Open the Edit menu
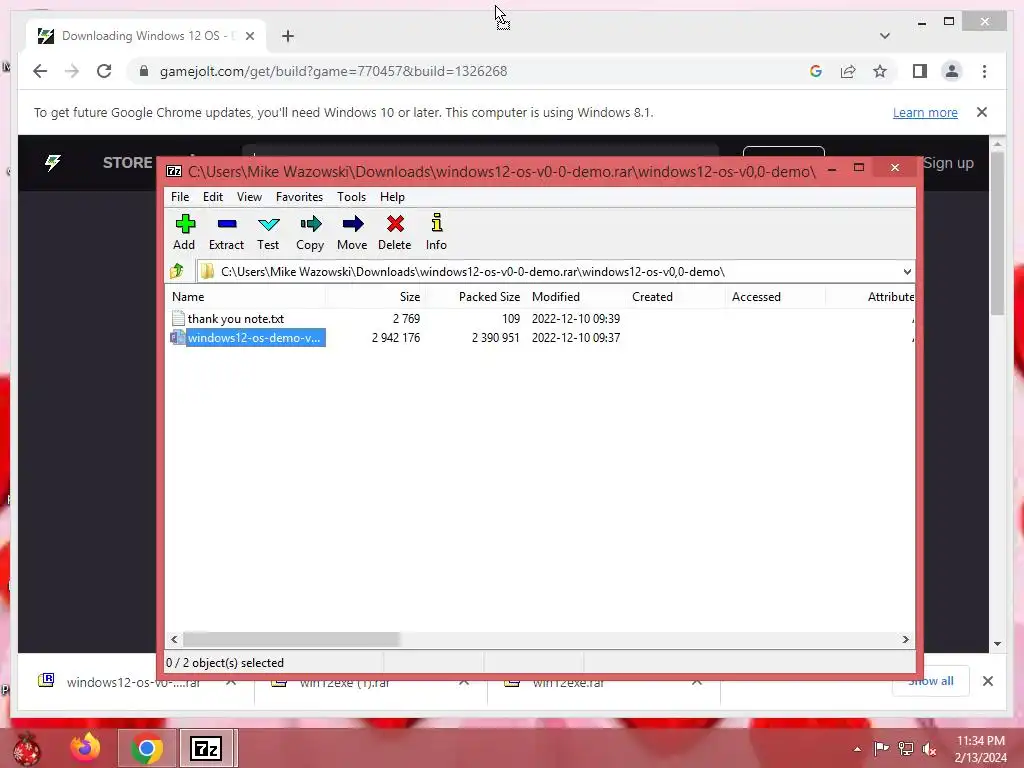The image size is (1024, 768). point(213,197)
